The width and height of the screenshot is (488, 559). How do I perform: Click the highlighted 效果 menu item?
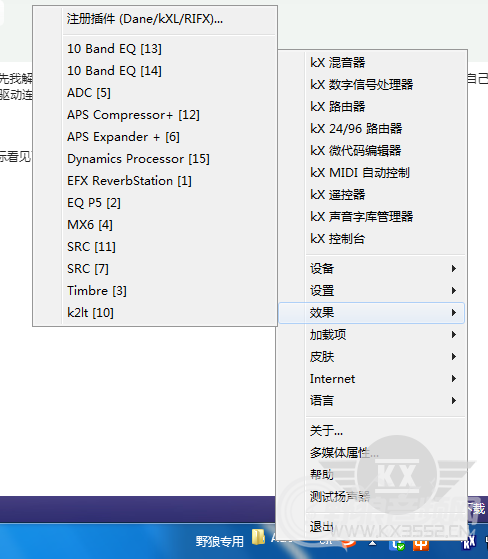(x=371, y=313)
